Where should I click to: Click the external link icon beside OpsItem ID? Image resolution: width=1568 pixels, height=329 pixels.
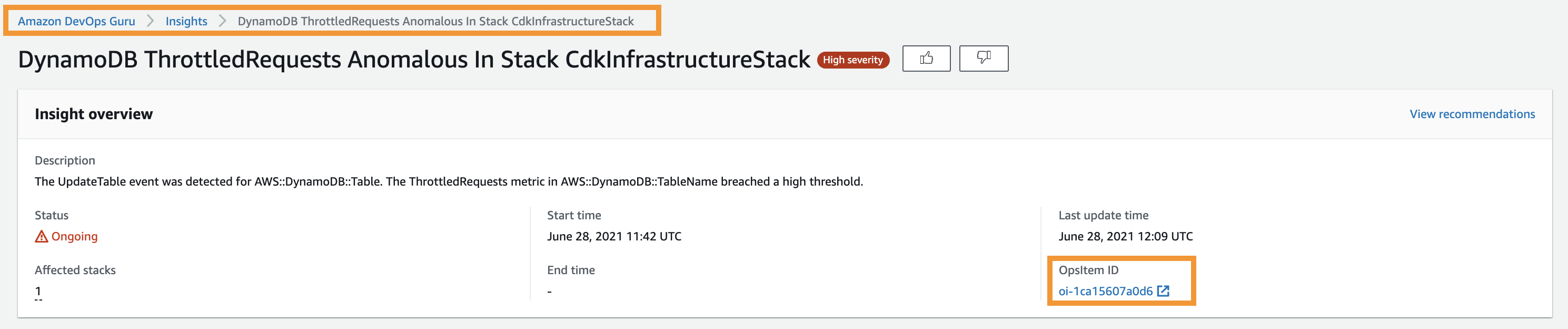tap(1163, 291)
